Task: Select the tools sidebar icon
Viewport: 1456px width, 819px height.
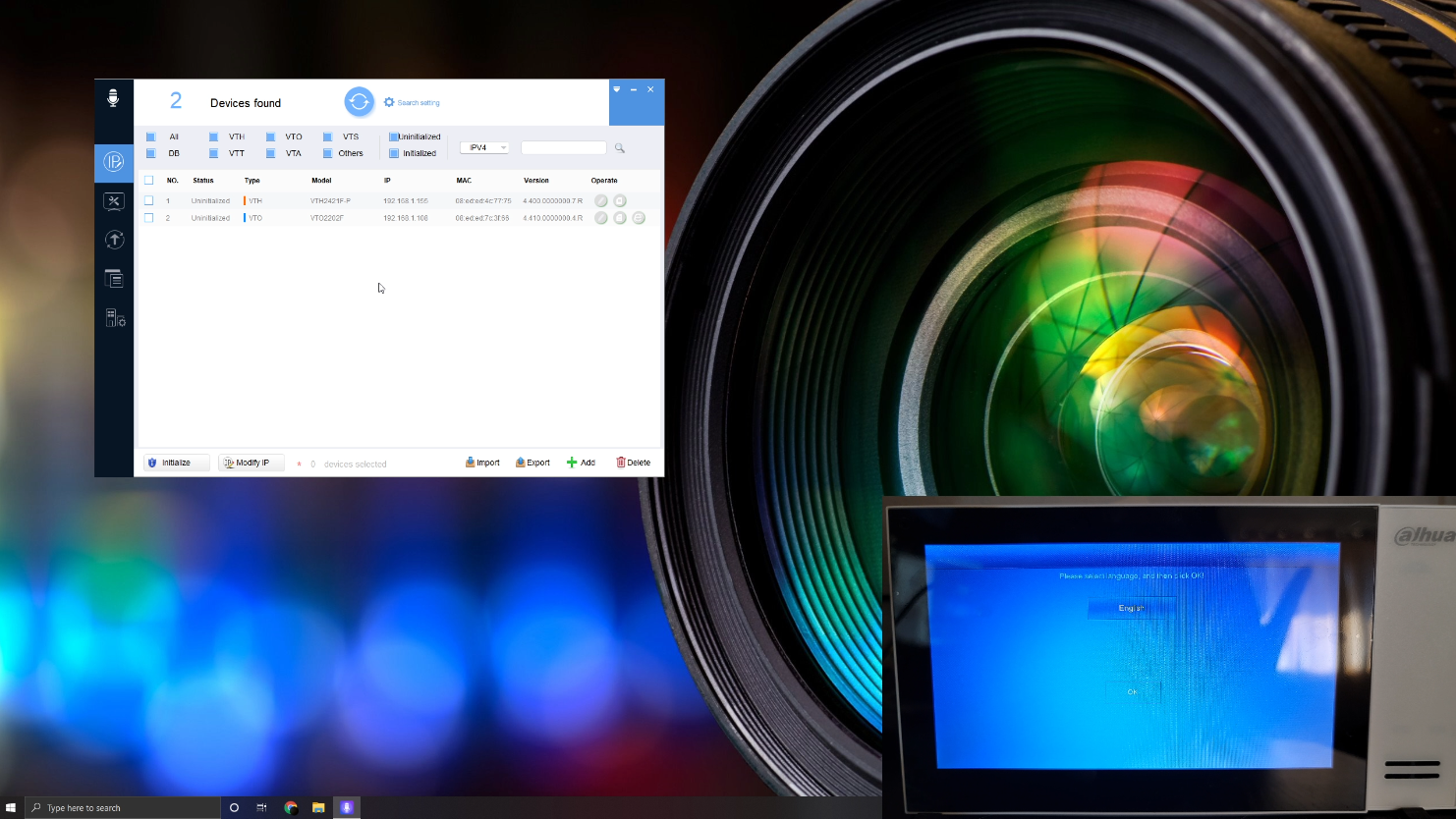Action: [114, 201]
